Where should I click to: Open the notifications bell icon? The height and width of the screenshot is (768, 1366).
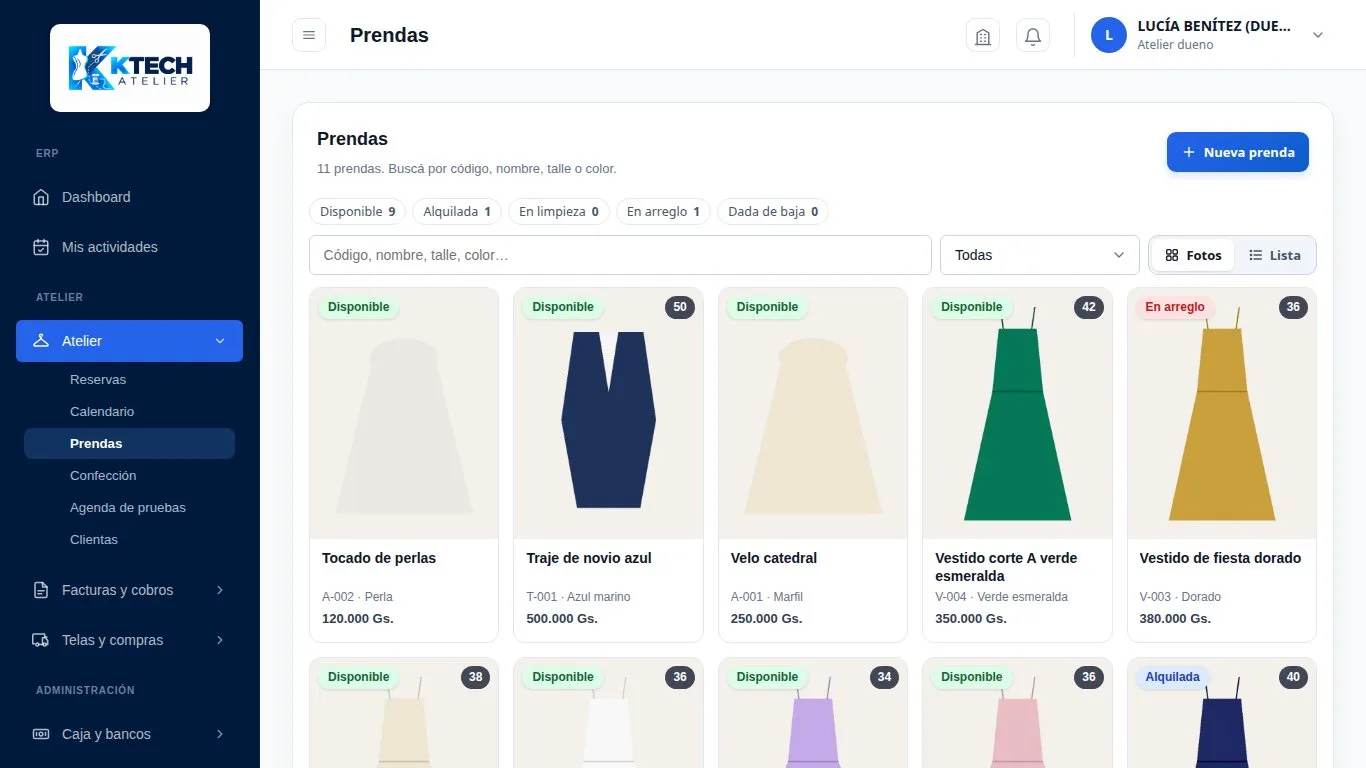(x=1033, y=36)
